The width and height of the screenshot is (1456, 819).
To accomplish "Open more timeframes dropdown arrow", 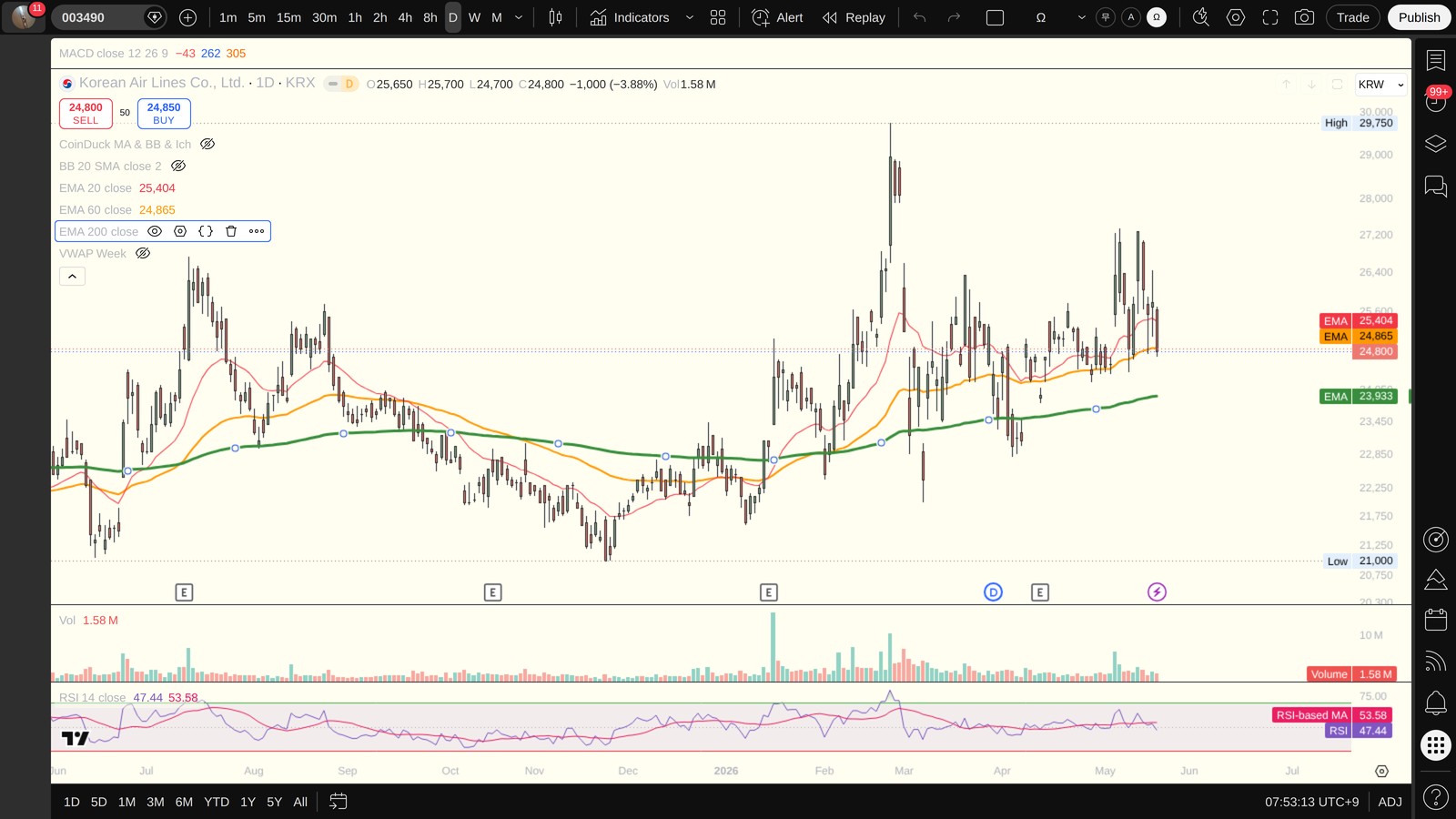I will [x=519, y=17].
